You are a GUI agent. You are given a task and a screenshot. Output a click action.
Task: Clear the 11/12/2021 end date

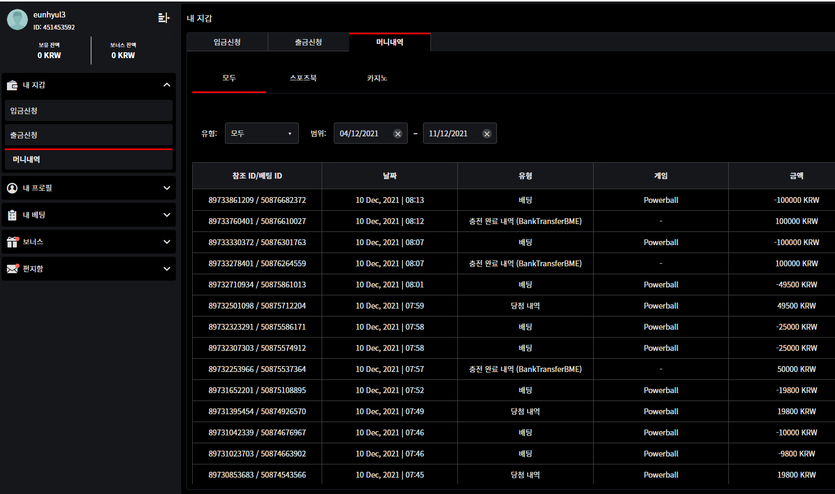(x=487, y=134)
